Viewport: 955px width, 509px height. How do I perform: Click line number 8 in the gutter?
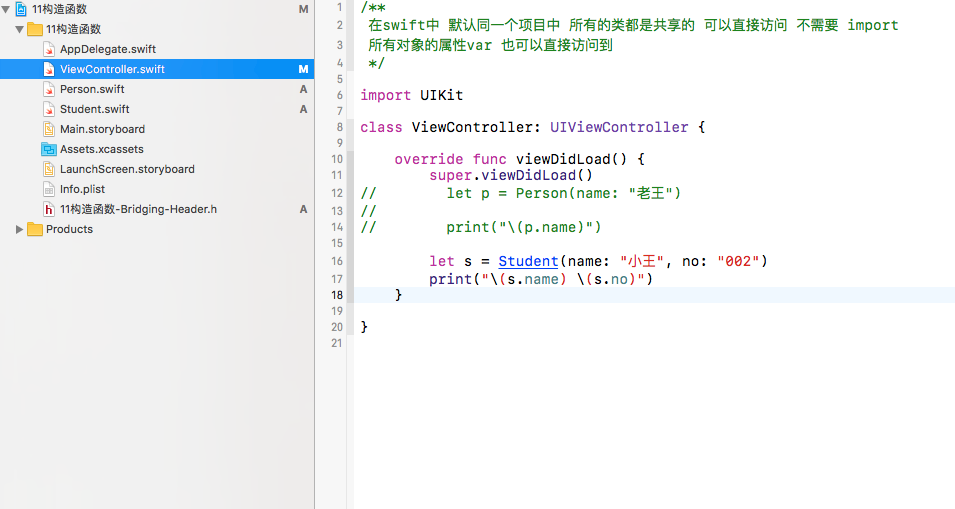[339, 127]
